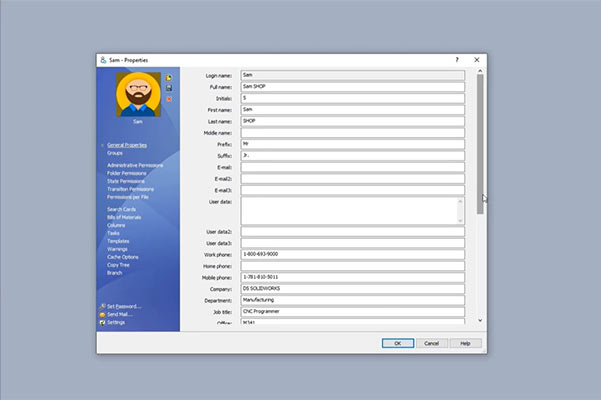
Task: Click the red delete picture icon
Action: (x=169, y=99)
